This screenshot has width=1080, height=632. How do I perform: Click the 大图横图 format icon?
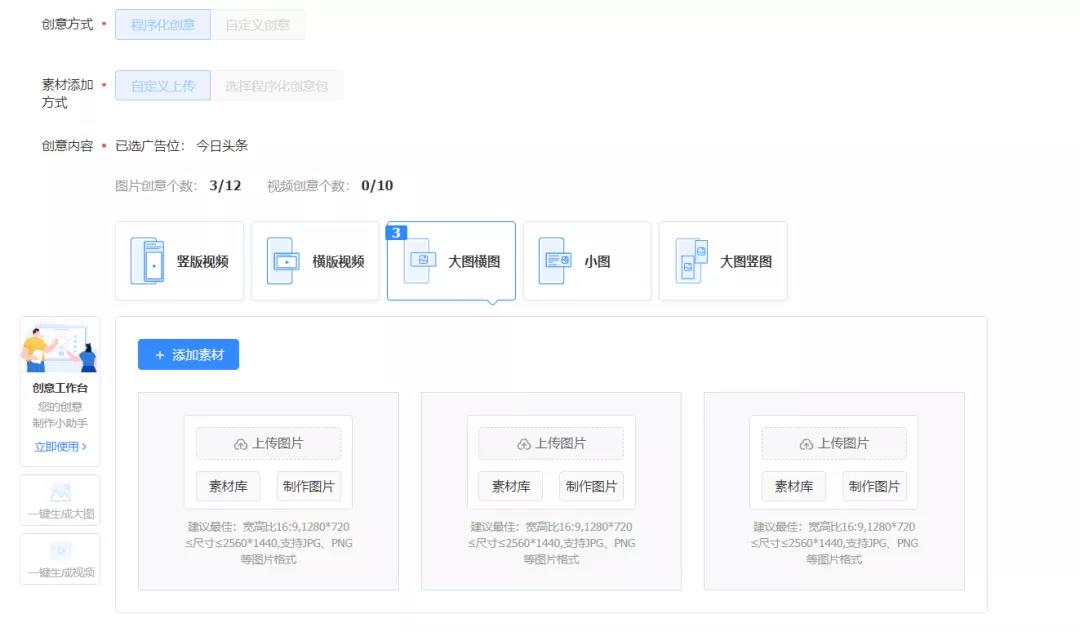point(418,261)
